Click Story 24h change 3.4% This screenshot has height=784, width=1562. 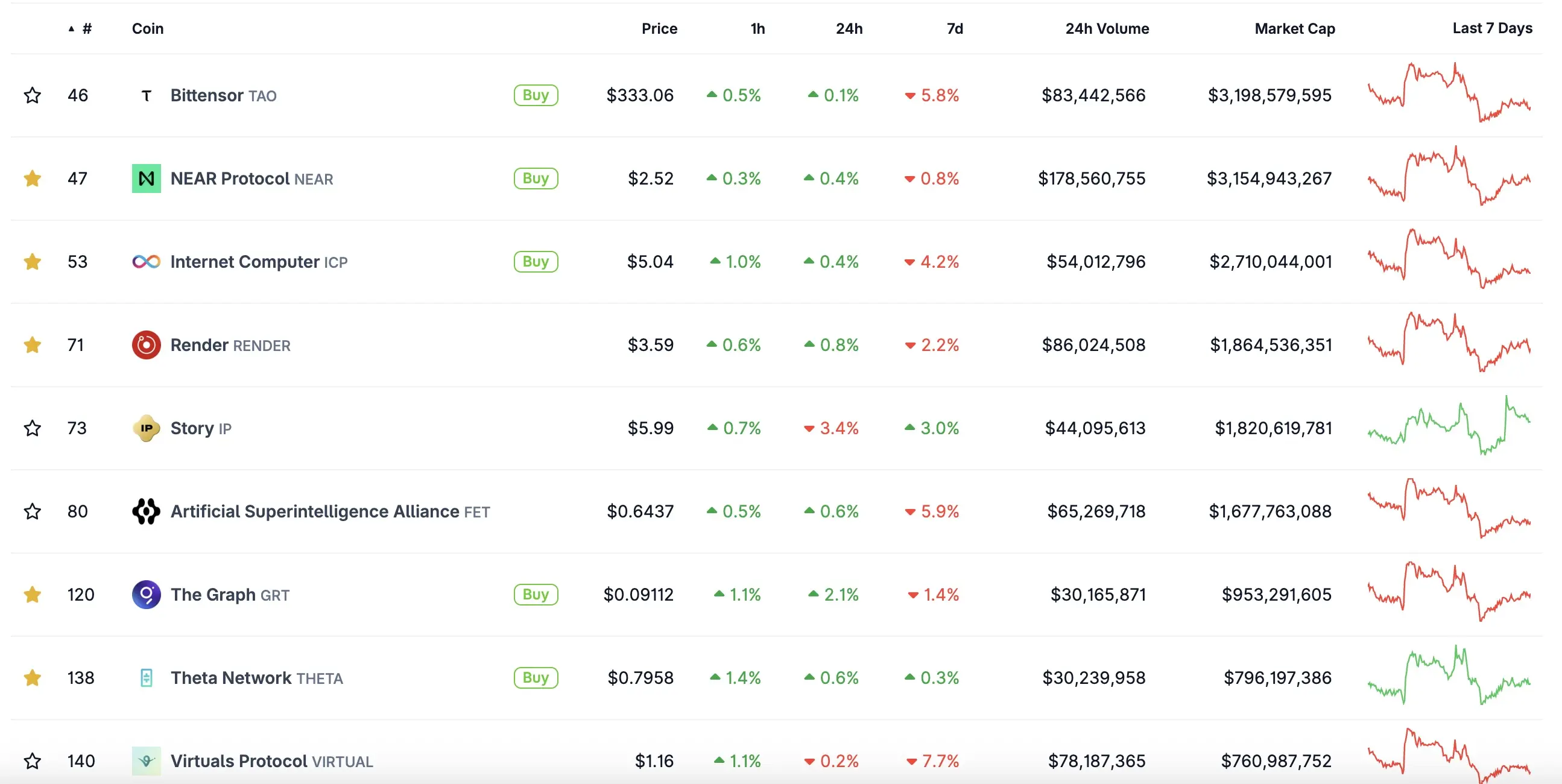pos(831,428)
